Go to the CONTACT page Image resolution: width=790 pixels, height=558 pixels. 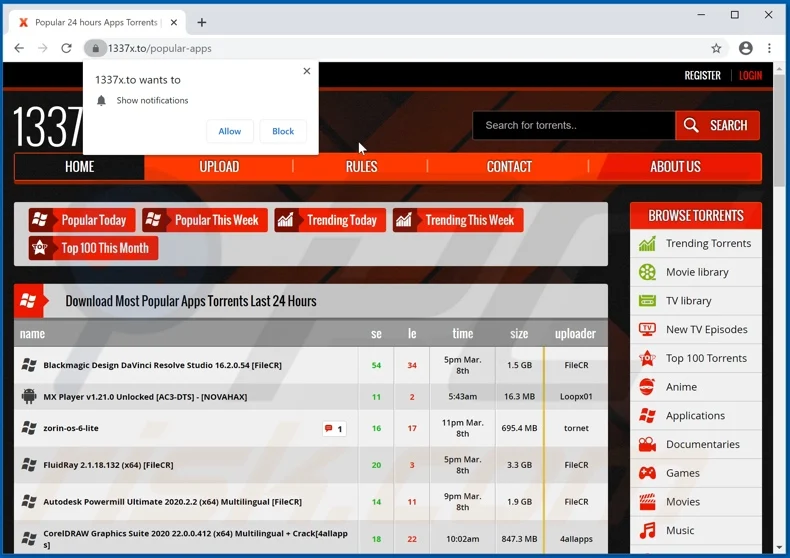(x=509, y=167)
